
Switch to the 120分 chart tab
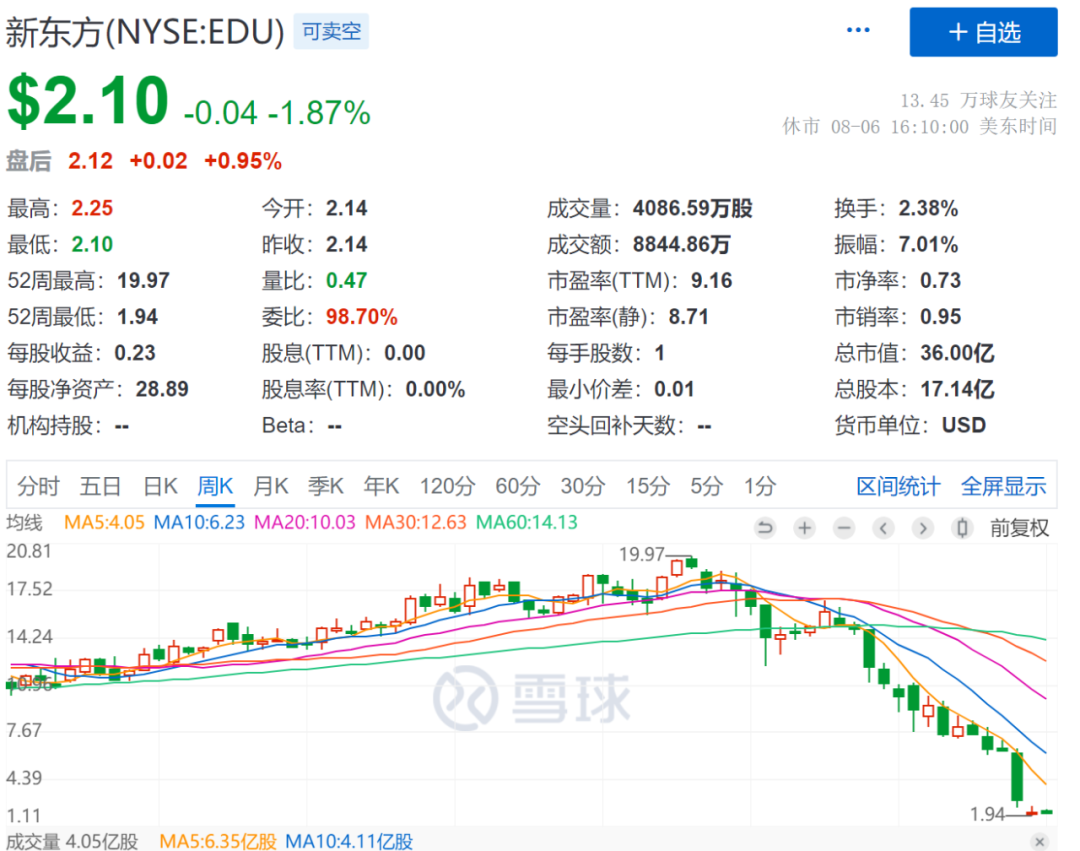pyautogui.click(x=448, y=486)
